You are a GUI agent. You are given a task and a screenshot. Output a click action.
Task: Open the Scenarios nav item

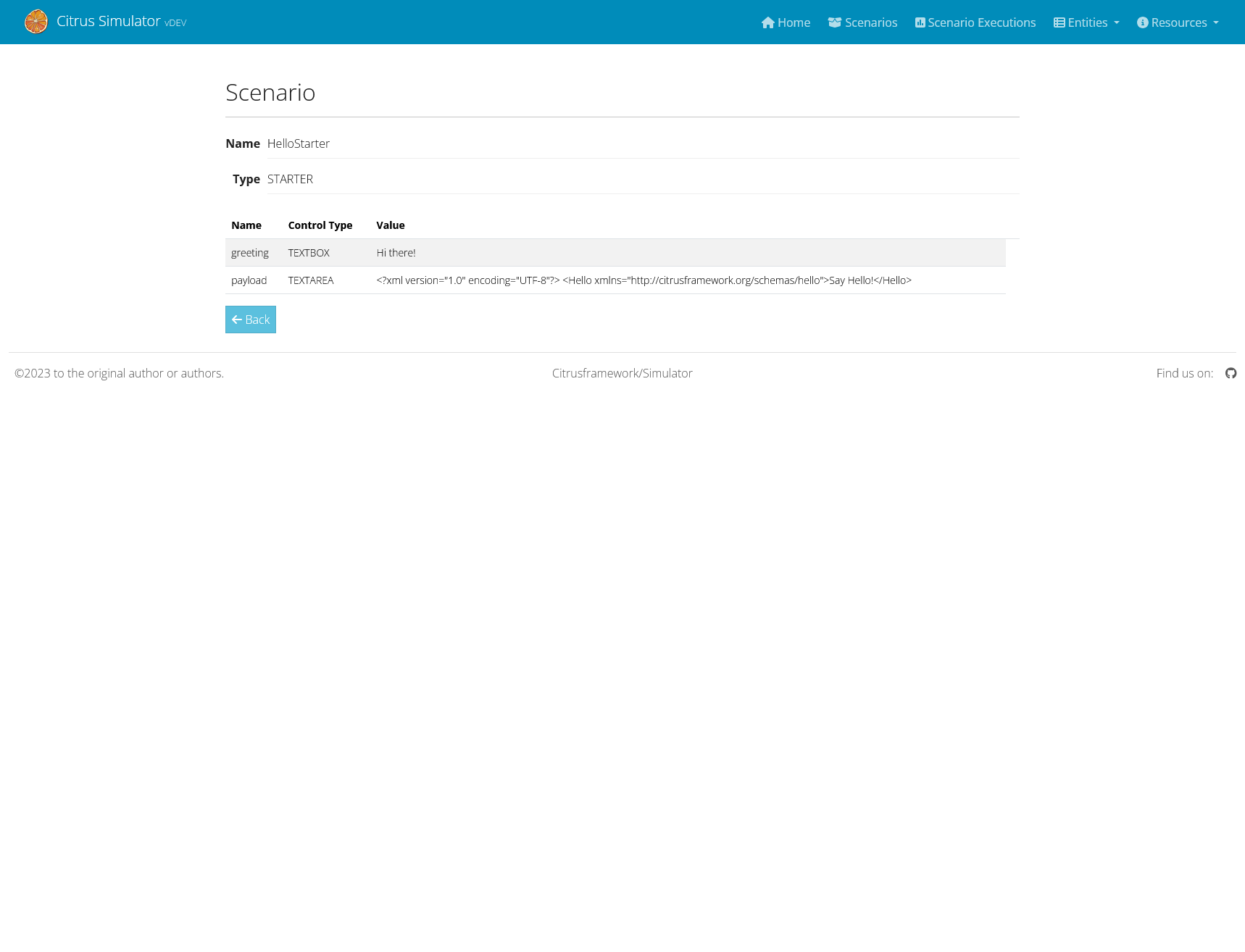click(870, 22)
